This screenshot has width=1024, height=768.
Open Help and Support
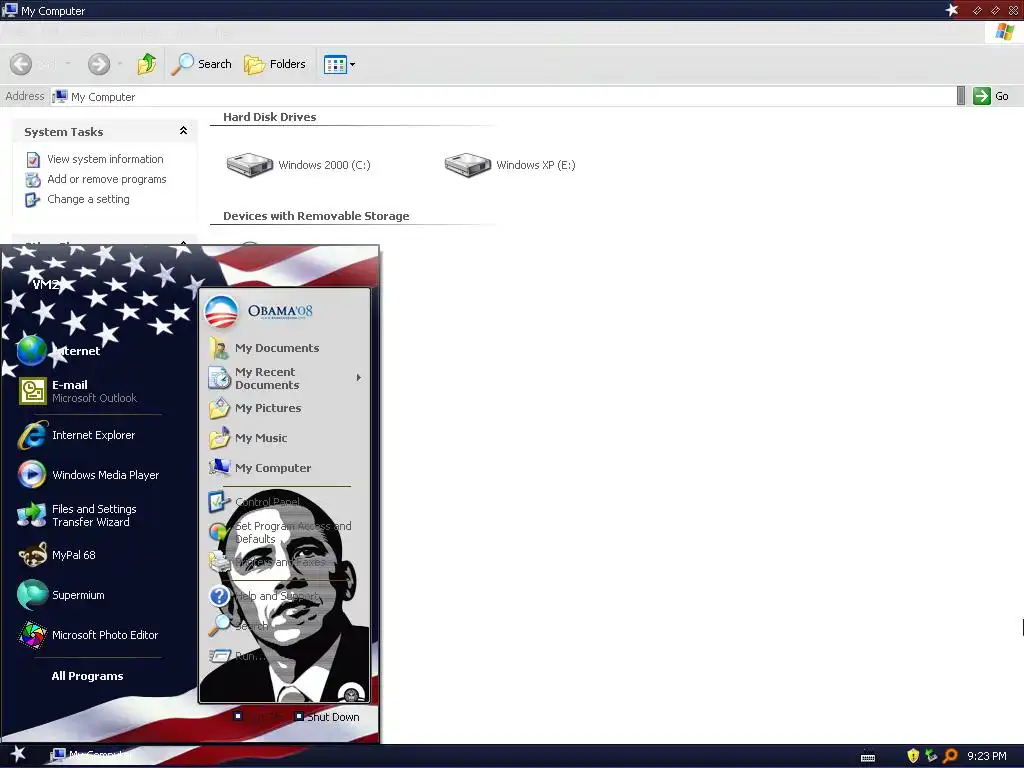click(x=264, y=596)
